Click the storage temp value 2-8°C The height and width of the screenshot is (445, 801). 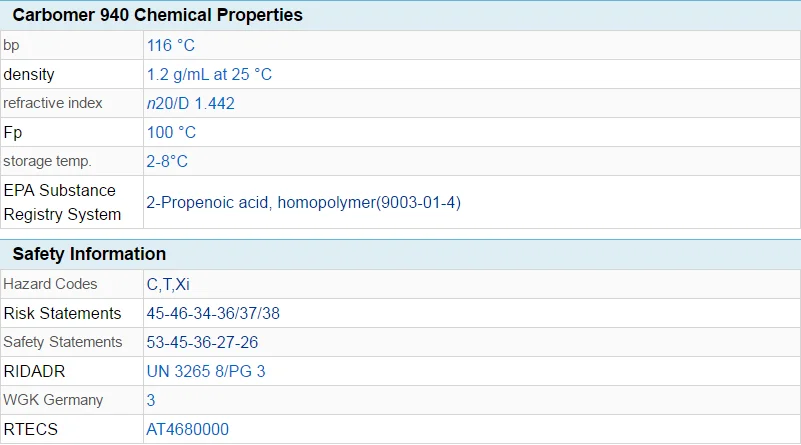pyautogui.click(x=167, y=161)
